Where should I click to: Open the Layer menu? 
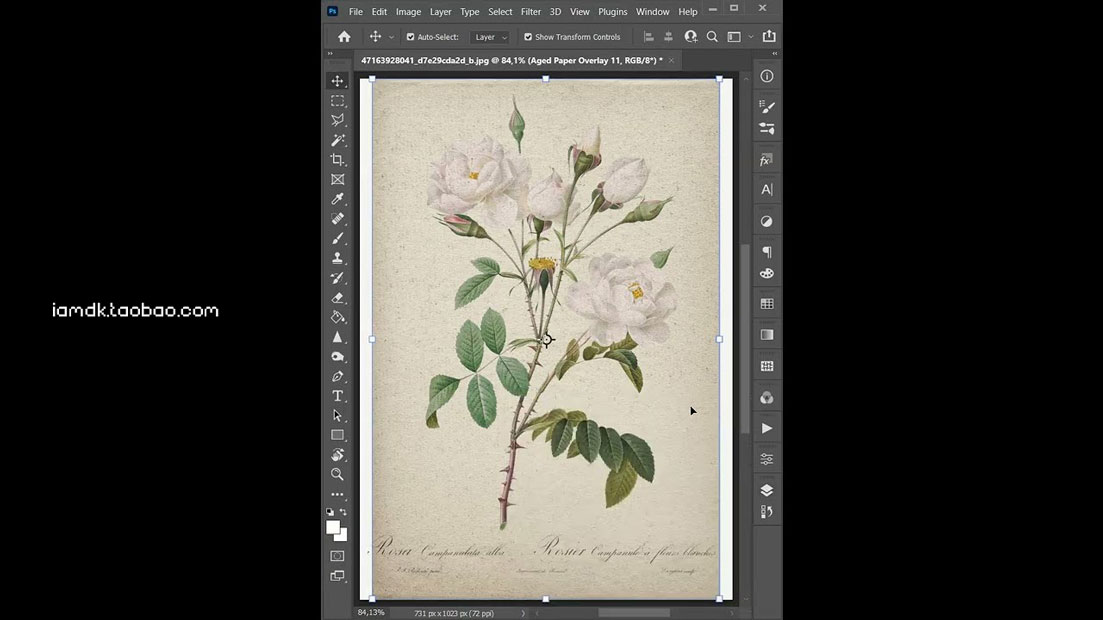click(x=440, y=11)
